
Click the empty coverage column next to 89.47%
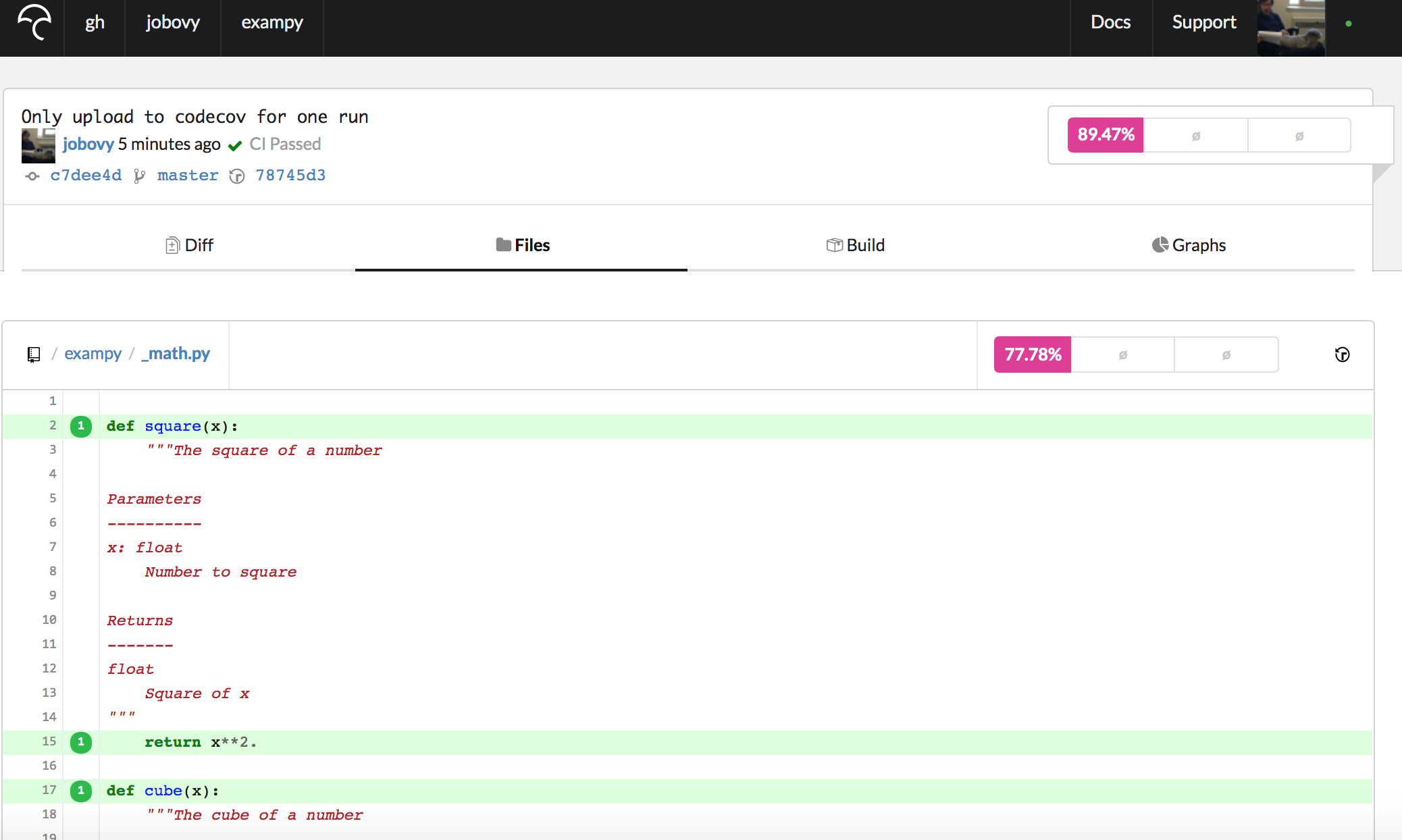[1196, 133]
